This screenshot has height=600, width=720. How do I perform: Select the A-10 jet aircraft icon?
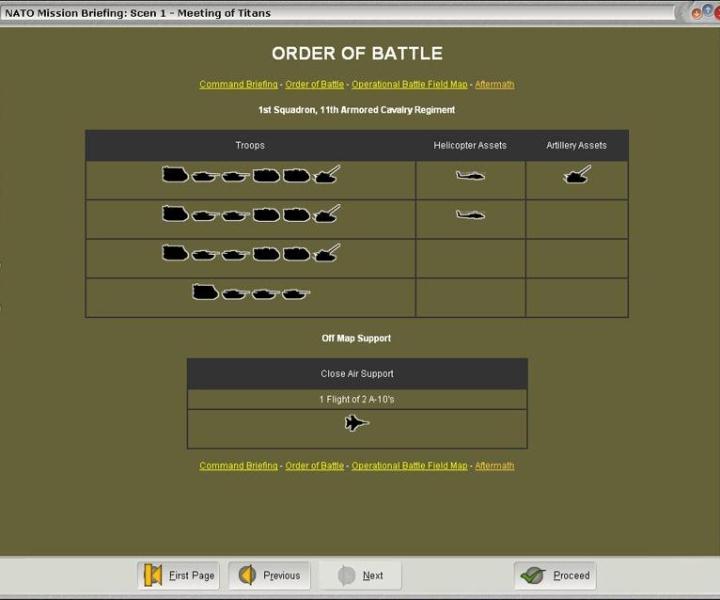point(356,423)
